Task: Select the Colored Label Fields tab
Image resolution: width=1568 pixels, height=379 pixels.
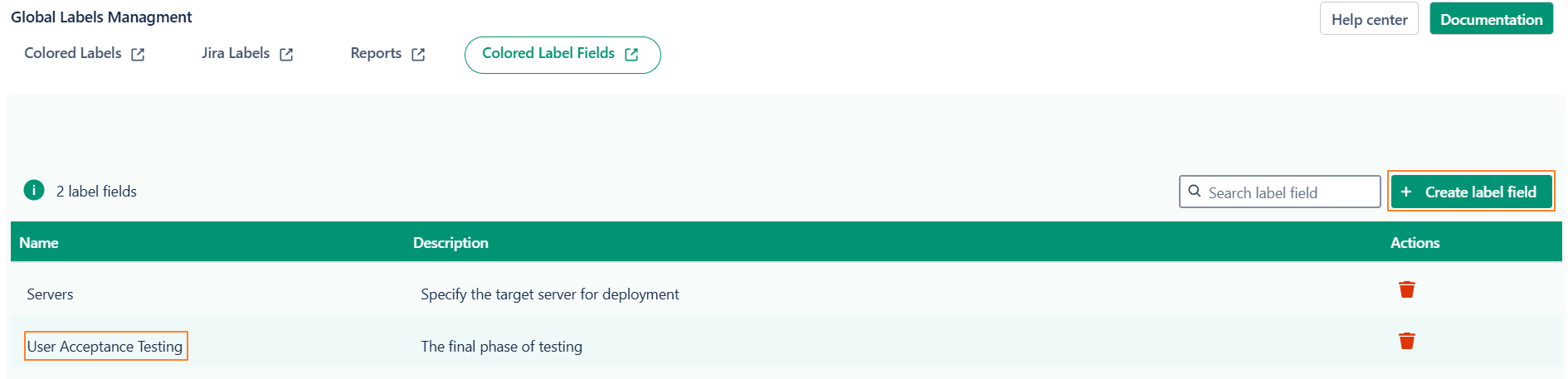Action: coord(548,53)
